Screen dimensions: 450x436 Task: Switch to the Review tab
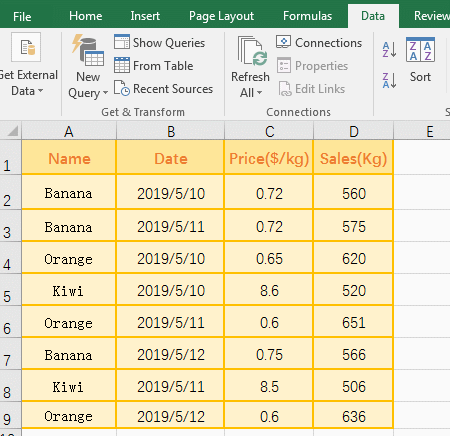(432, 16)
